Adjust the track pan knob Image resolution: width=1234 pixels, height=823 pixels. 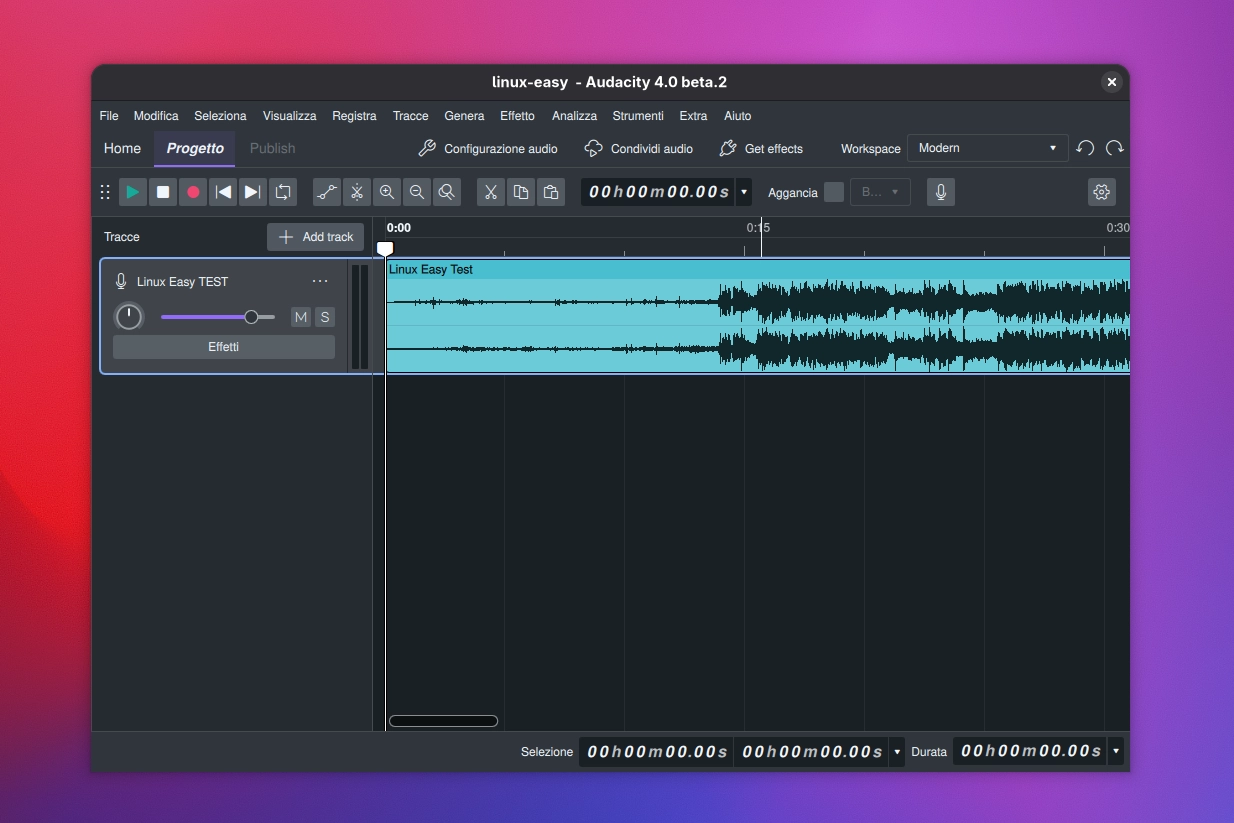pos(129,317)
